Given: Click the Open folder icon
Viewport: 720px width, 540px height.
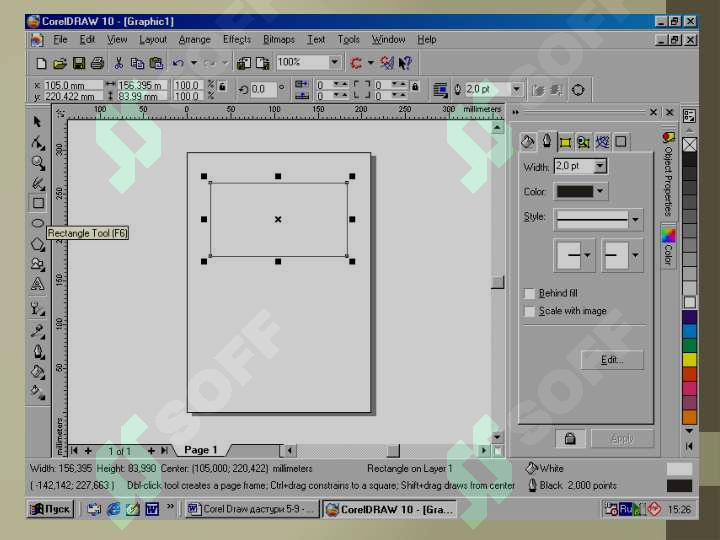Looking at the screenshot, I should tap(60, 63).
